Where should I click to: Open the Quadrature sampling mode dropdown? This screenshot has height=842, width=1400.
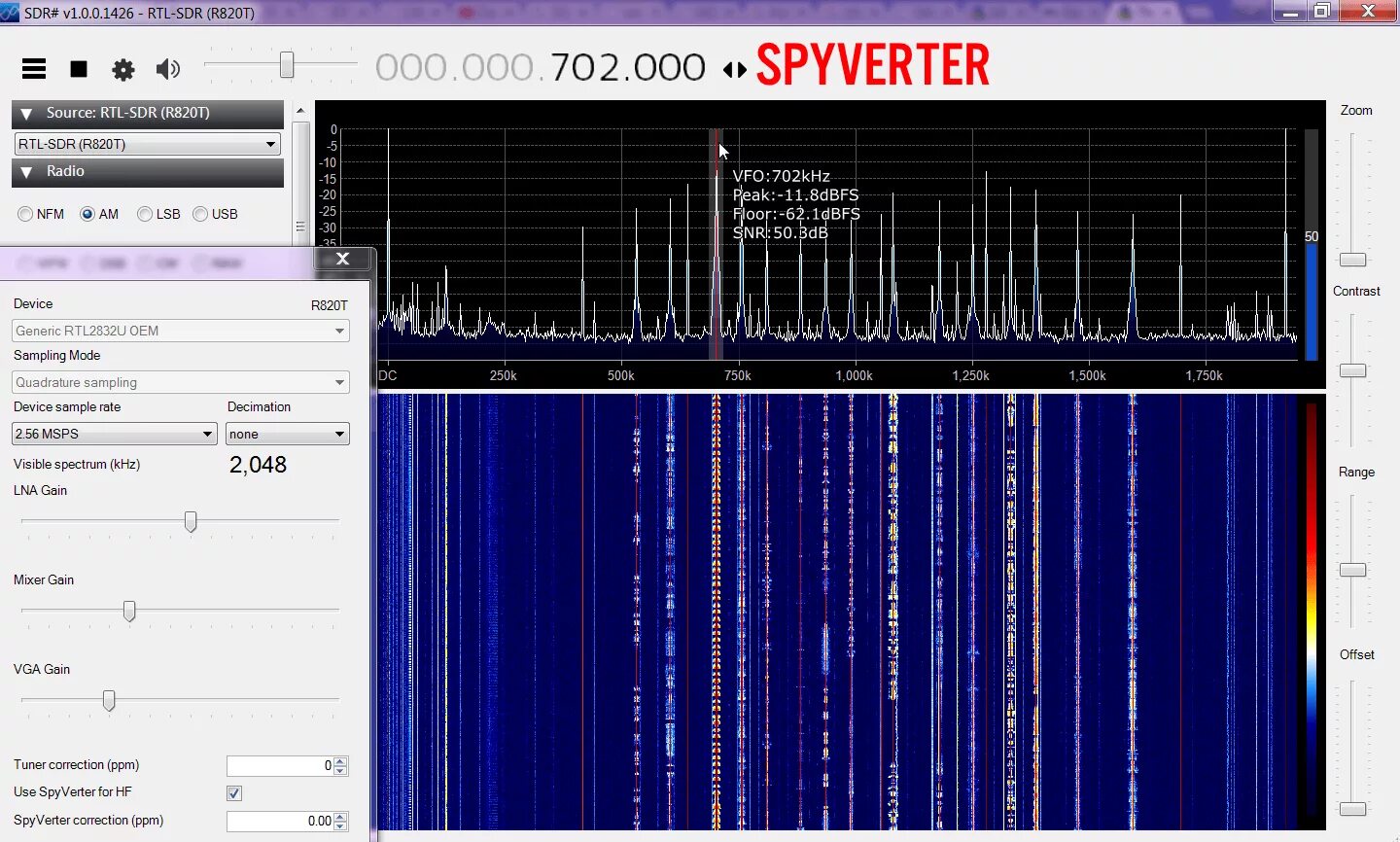point(181,382)
